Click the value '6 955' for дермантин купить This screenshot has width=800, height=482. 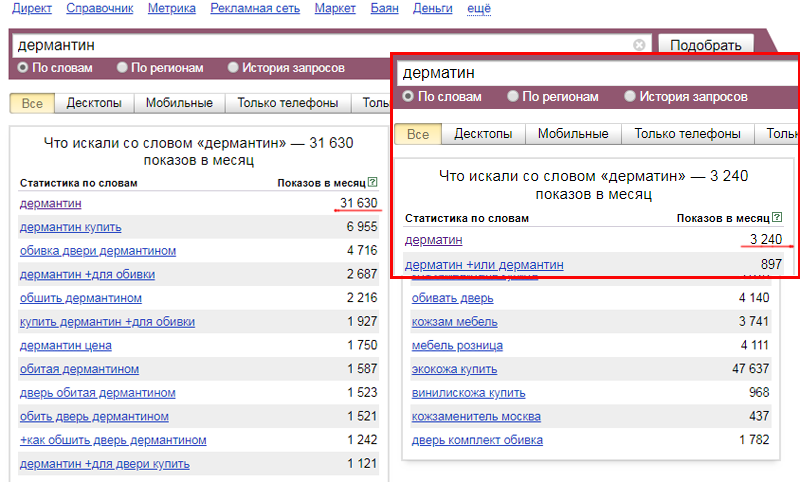(x=362, y=227)
